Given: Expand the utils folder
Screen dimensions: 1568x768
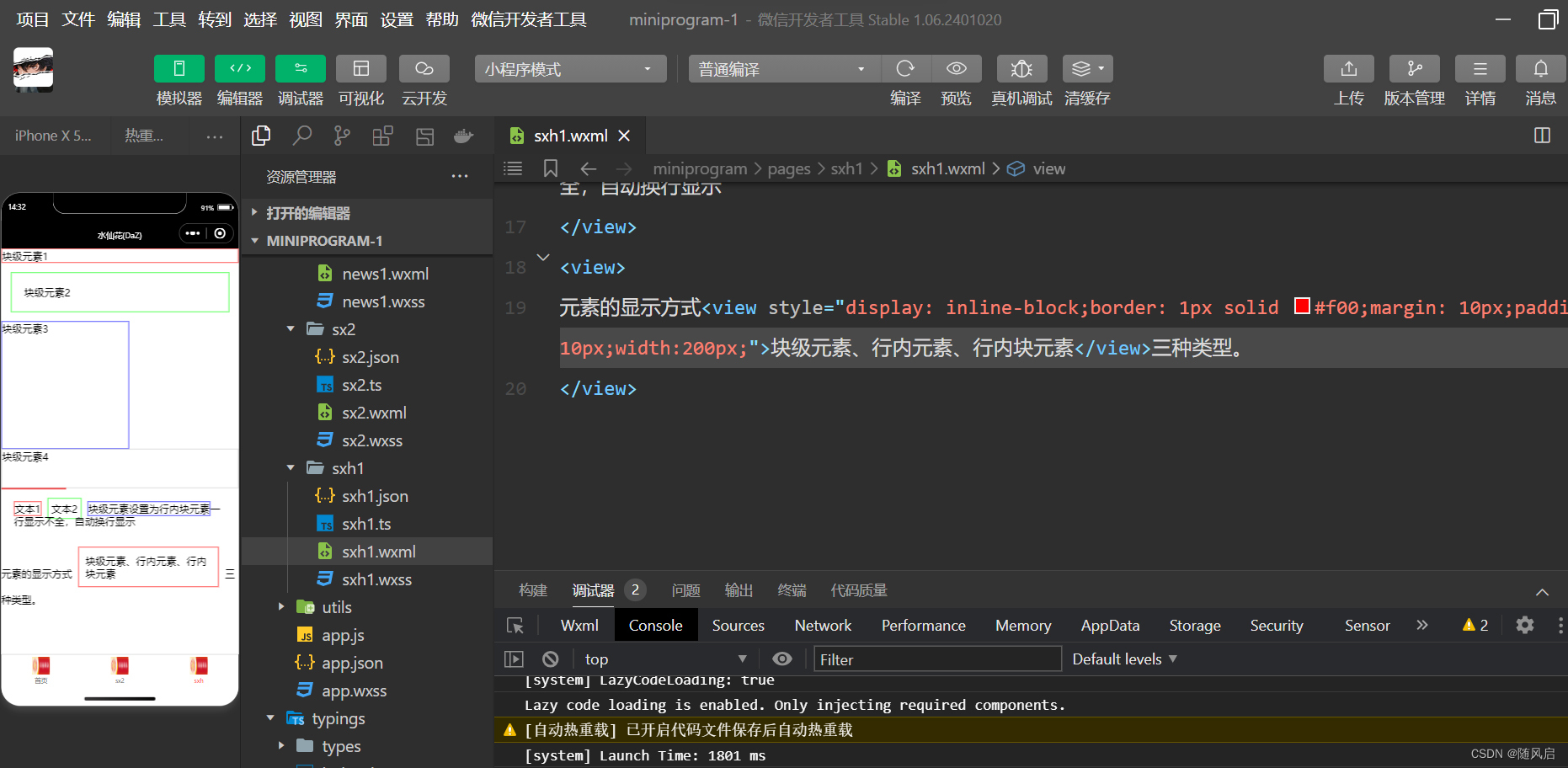Looking at the screenshot, I should (281, 607).
